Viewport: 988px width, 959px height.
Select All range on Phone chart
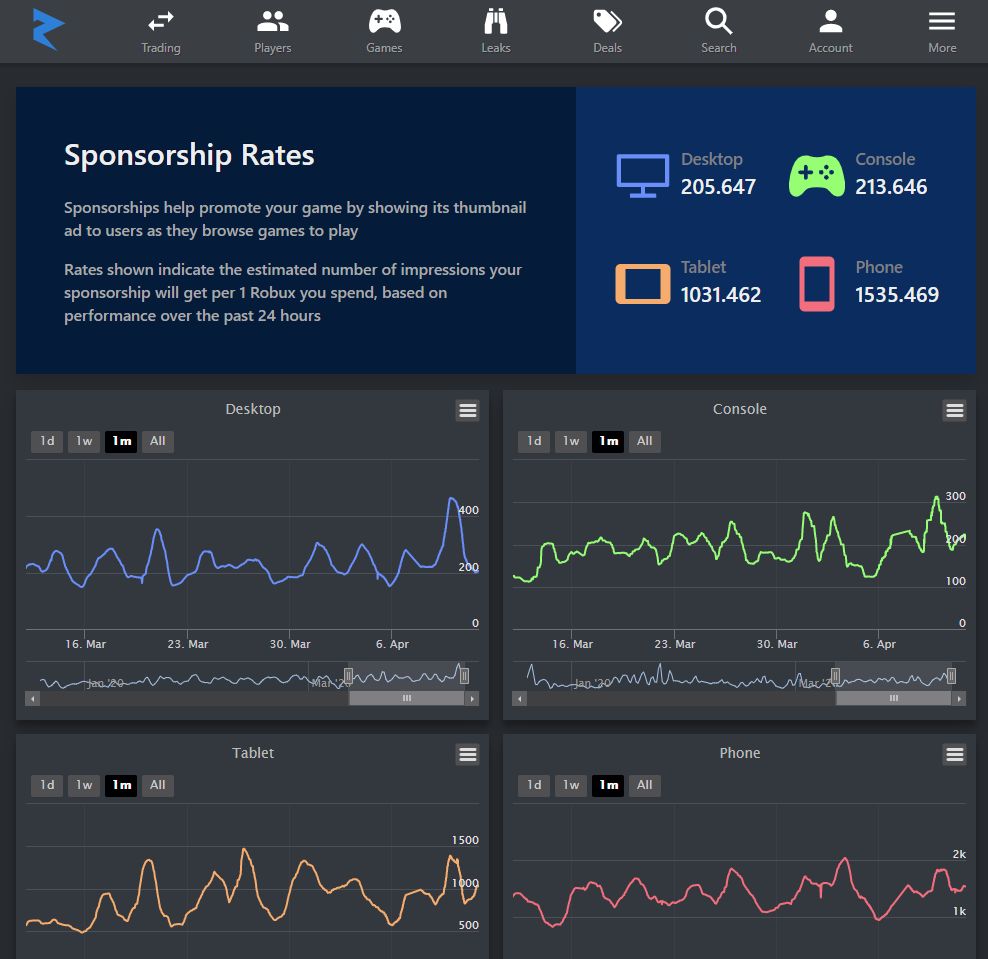tap(645, 785)
